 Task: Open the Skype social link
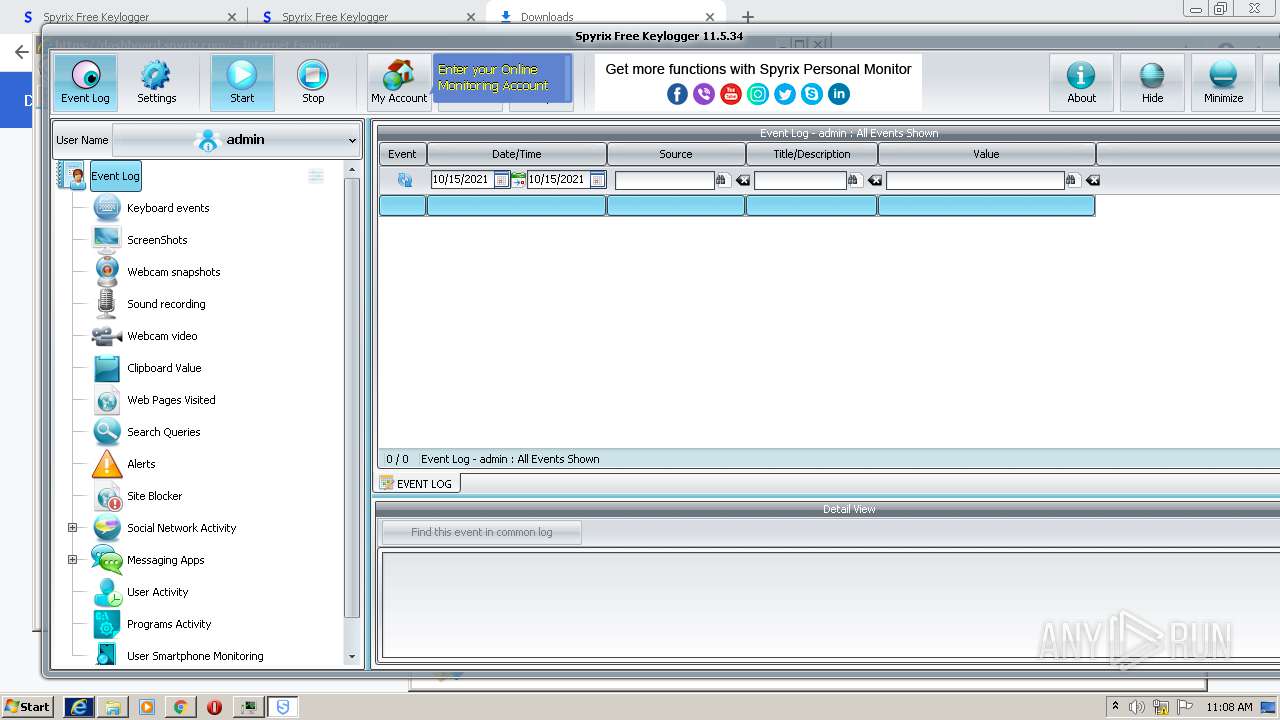click(x=812, y=94)
